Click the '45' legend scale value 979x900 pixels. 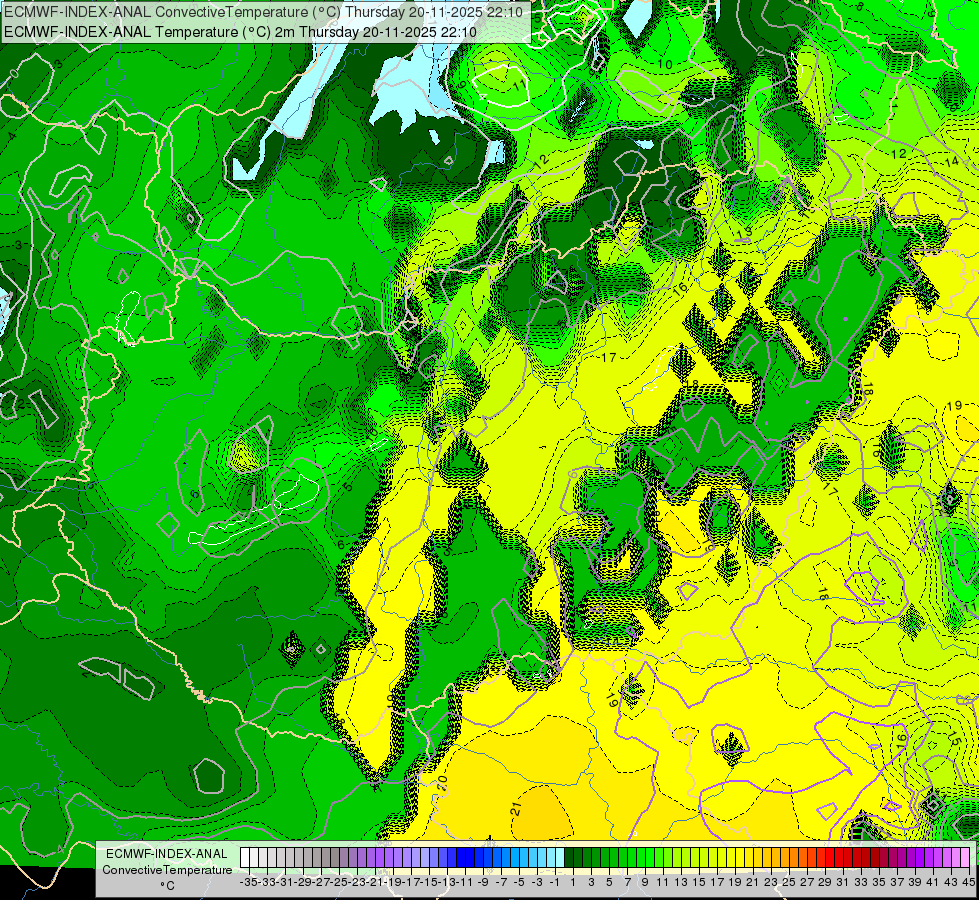click(968, 883)
